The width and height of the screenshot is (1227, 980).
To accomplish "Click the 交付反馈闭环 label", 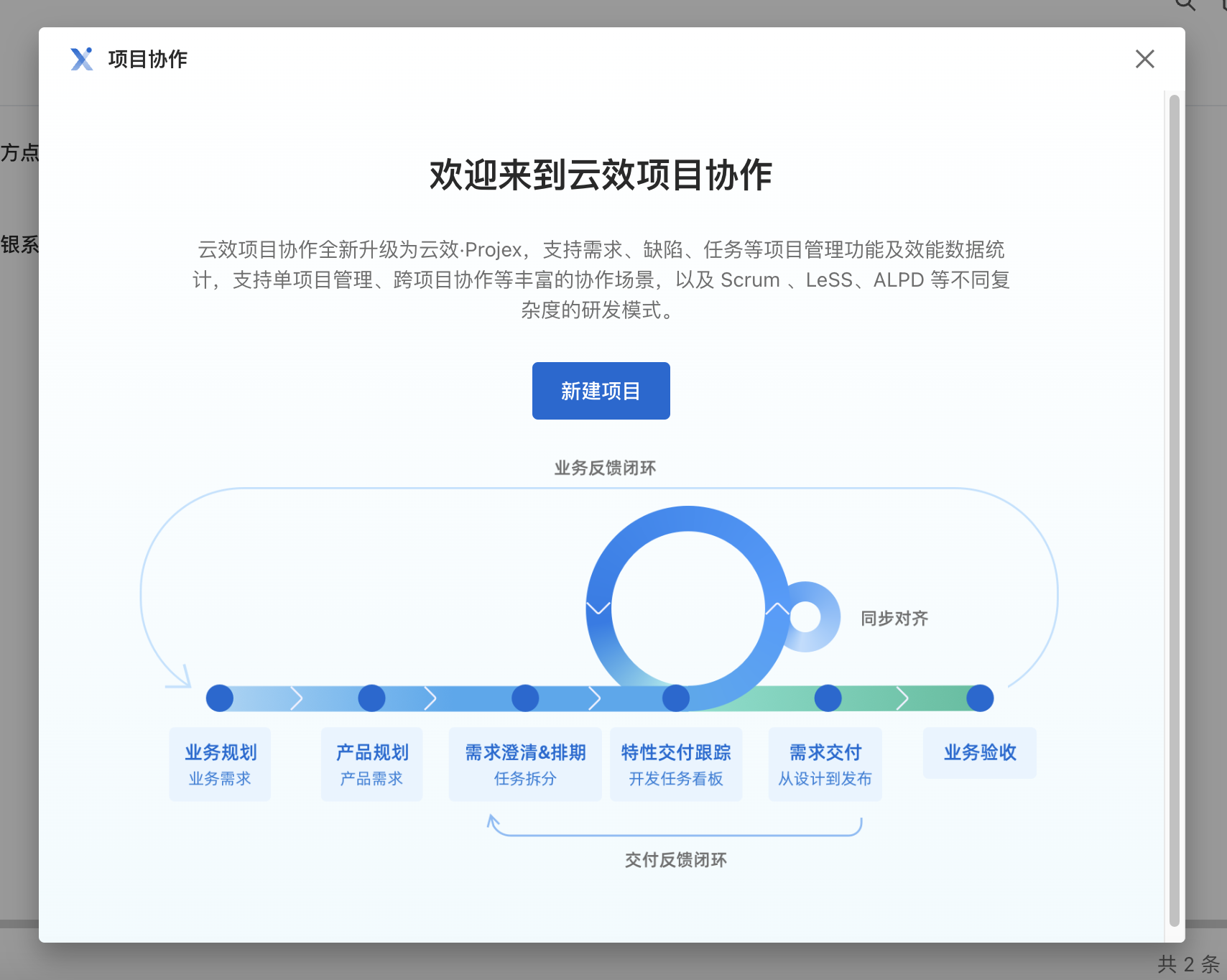I will pyautogui.click(x=676, y=860).
